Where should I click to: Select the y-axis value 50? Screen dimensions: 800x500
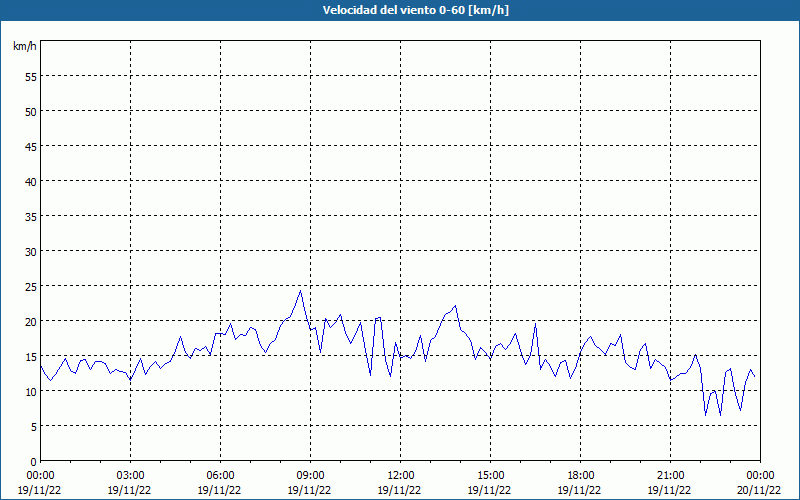point(31,112)
